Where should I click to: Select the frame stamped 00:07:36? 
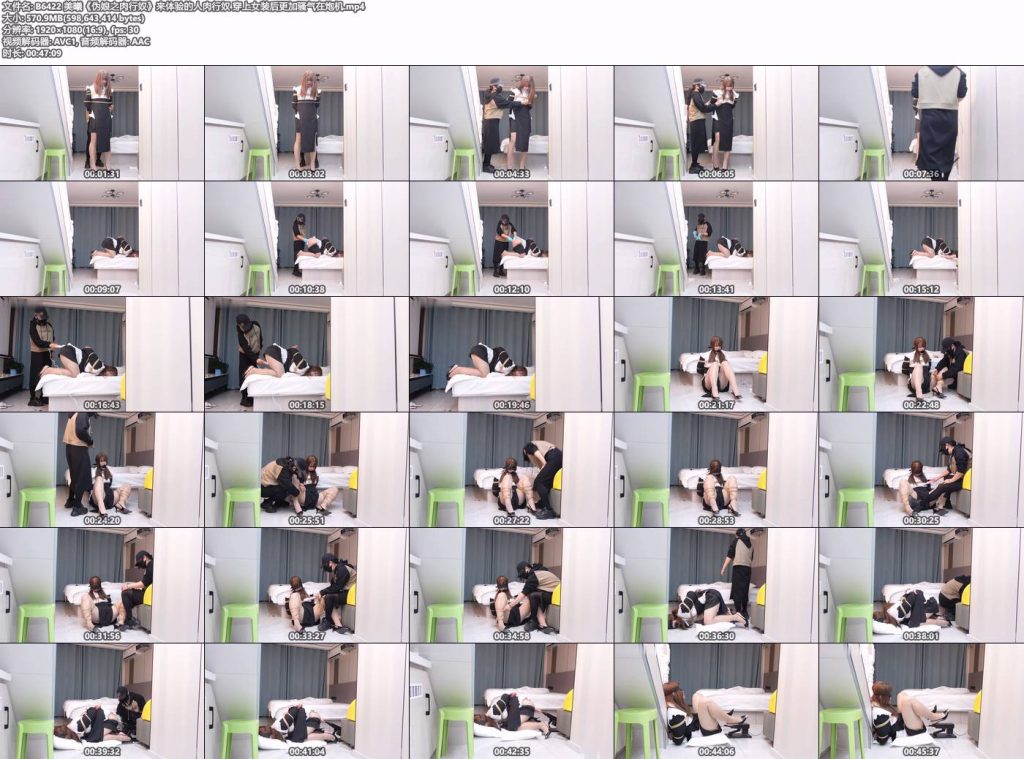921,123
